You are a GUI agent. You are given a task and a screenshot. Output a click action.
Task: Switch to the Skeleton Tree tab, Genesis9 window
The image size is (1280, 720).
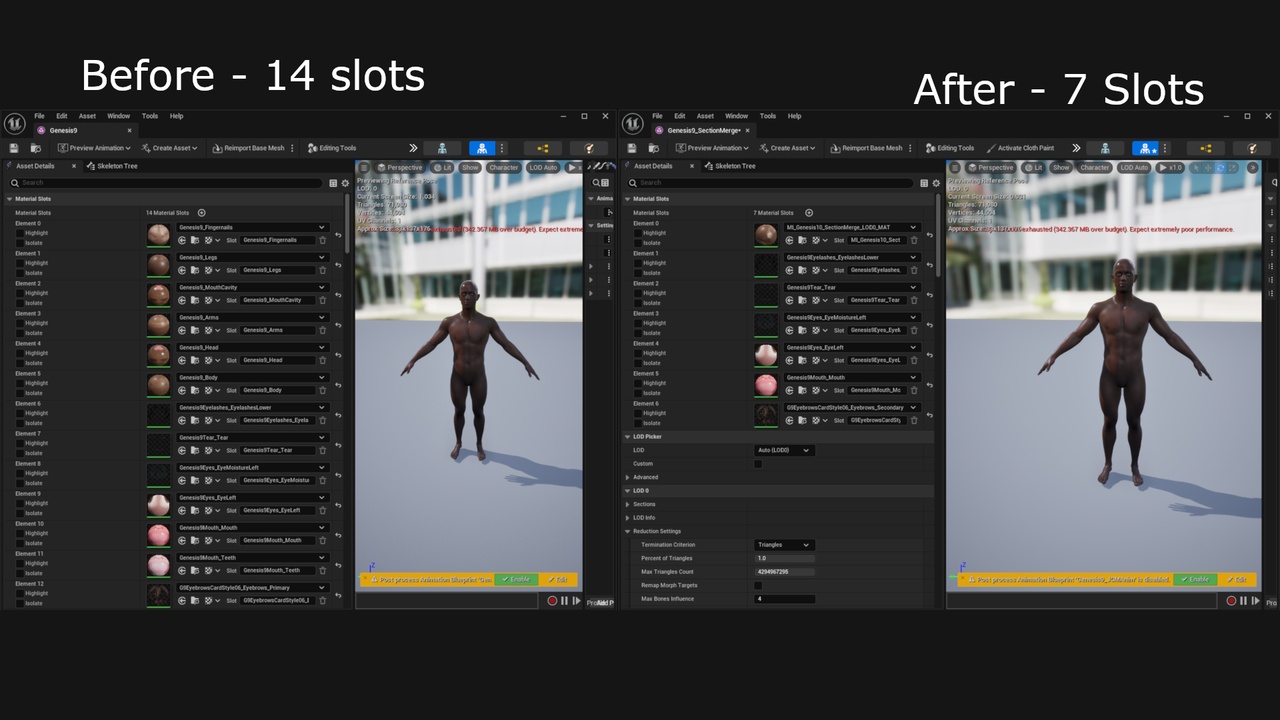click(x=113, y=166)
